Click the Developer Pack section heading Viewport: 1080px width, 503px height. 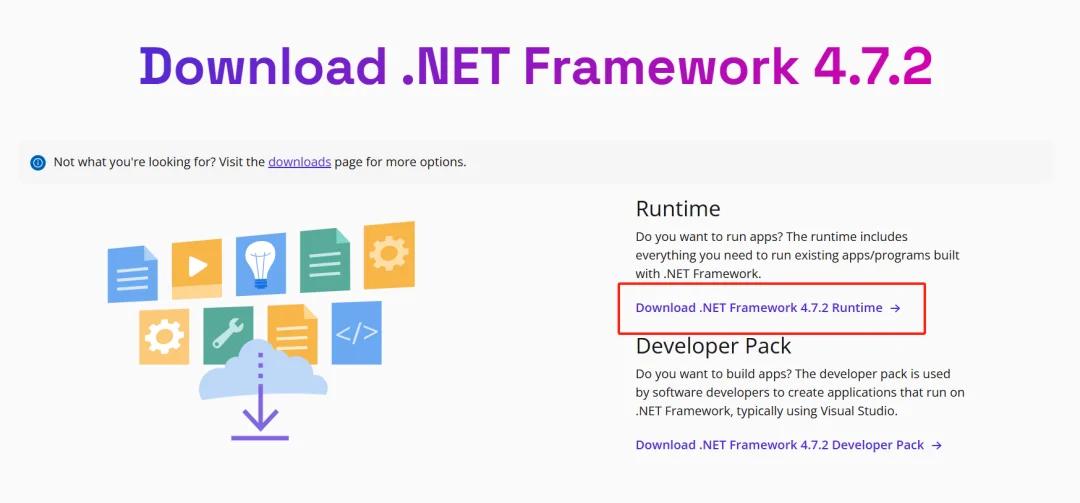[x=713, y=346]
